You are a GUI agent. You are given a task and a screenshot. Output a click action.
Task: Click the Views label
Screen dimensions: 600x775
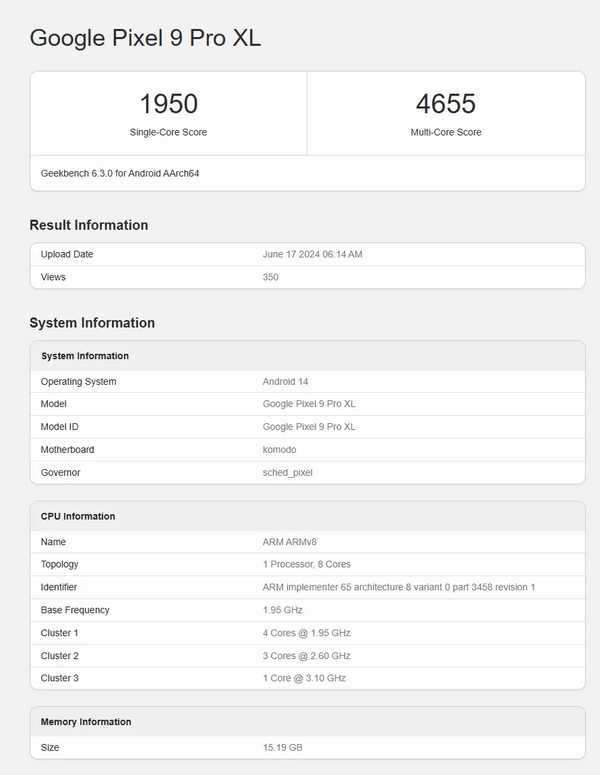(53, 277)
